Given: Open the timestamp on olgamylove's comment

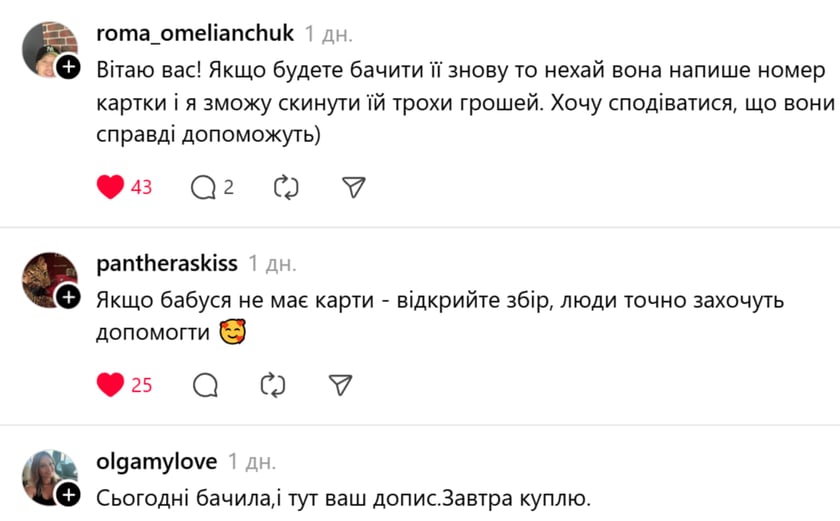Looking at the screenshot, I should coord(251,462).
